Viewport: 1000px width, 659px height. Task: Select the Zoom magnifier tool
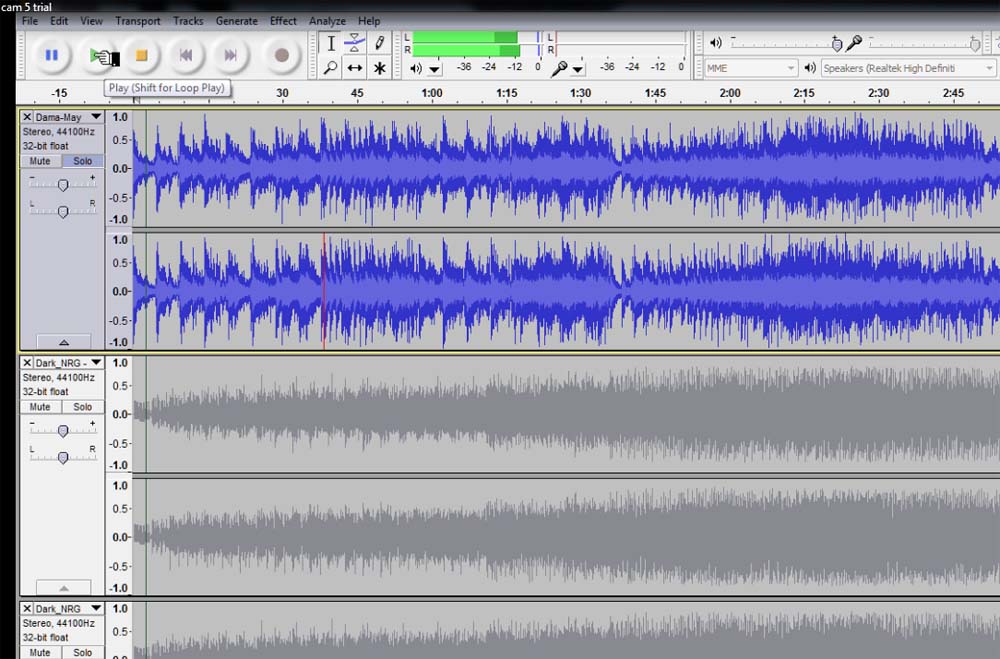(x=330, y=68)
